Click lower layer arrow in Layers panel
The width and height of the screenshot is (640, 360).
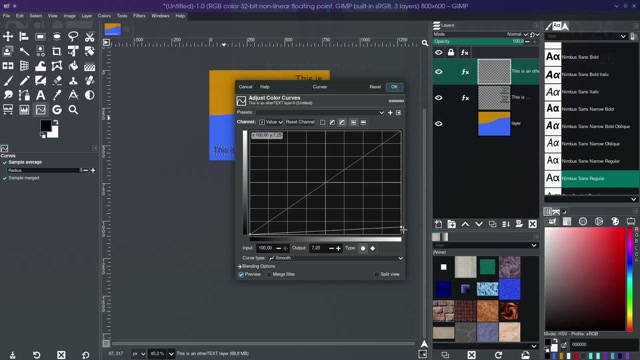(479, 224)
